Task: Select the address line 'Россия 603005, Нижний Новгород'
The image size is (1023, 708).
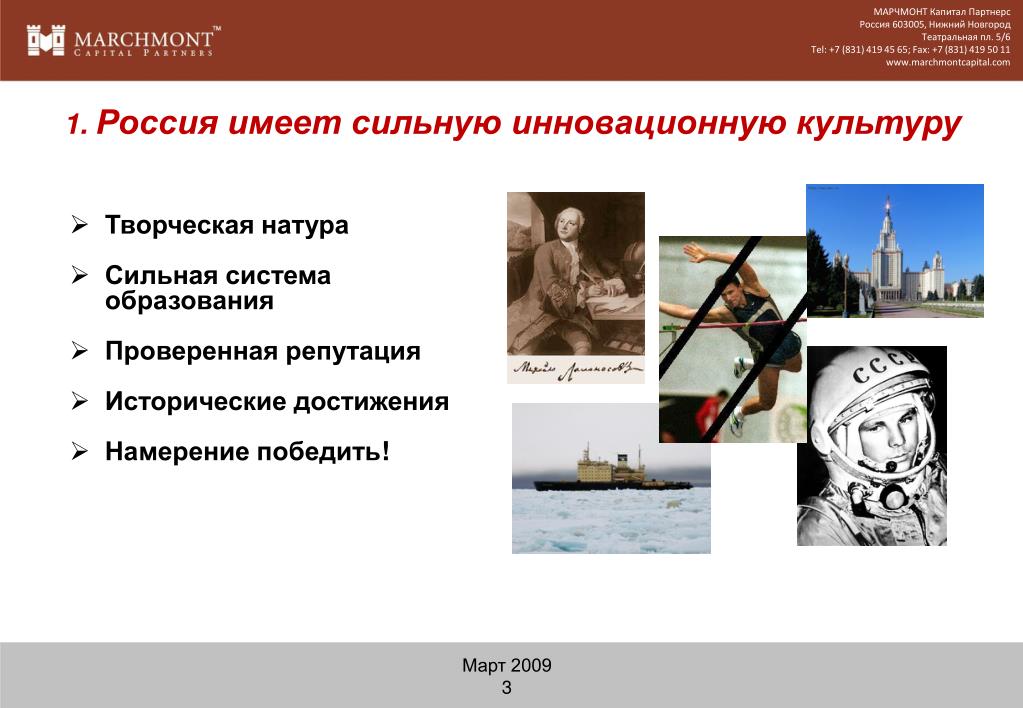Action: (x=934, y=24)
